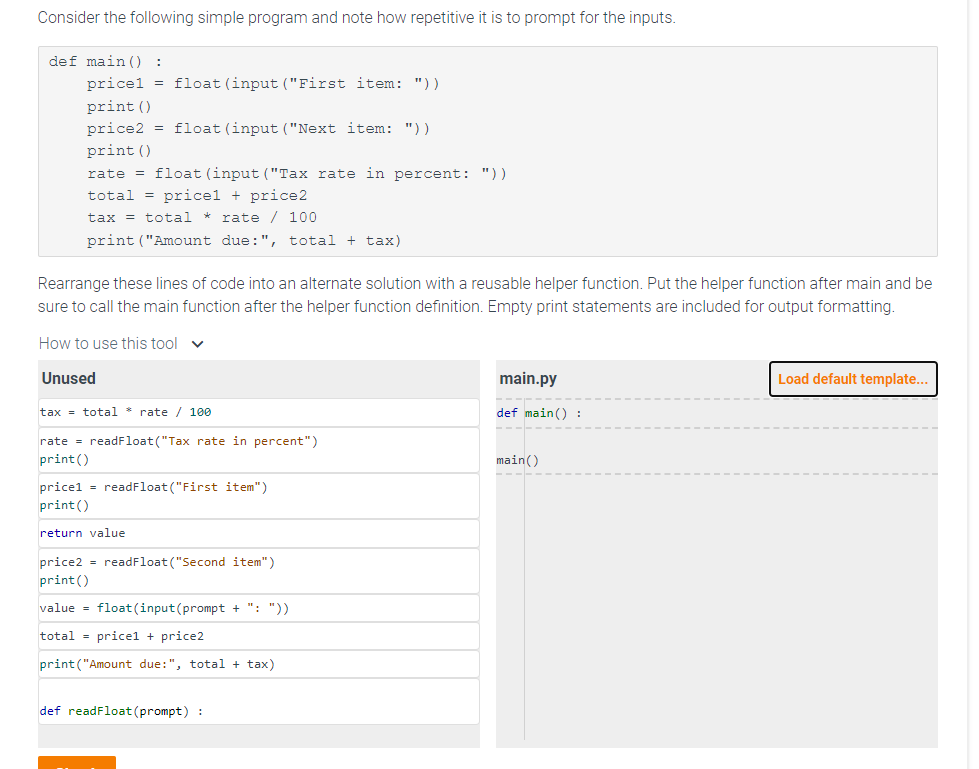The image size is (979, 769).
Task: Click the Load default template button
Action: [x=851, y=379]
